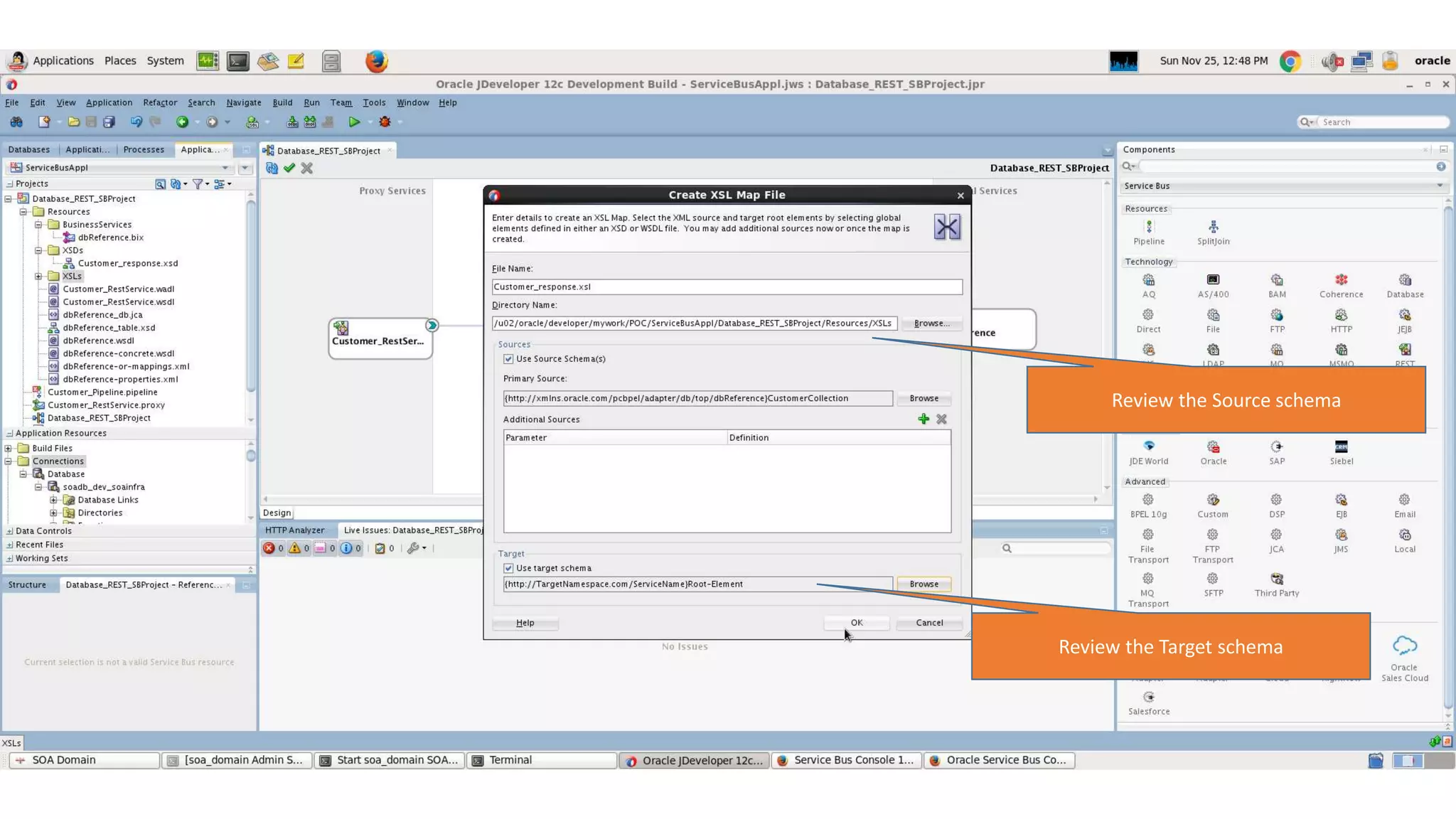The image size is (1456, 819).
Task: Click Browse next to target schema field
Action: 924,584
